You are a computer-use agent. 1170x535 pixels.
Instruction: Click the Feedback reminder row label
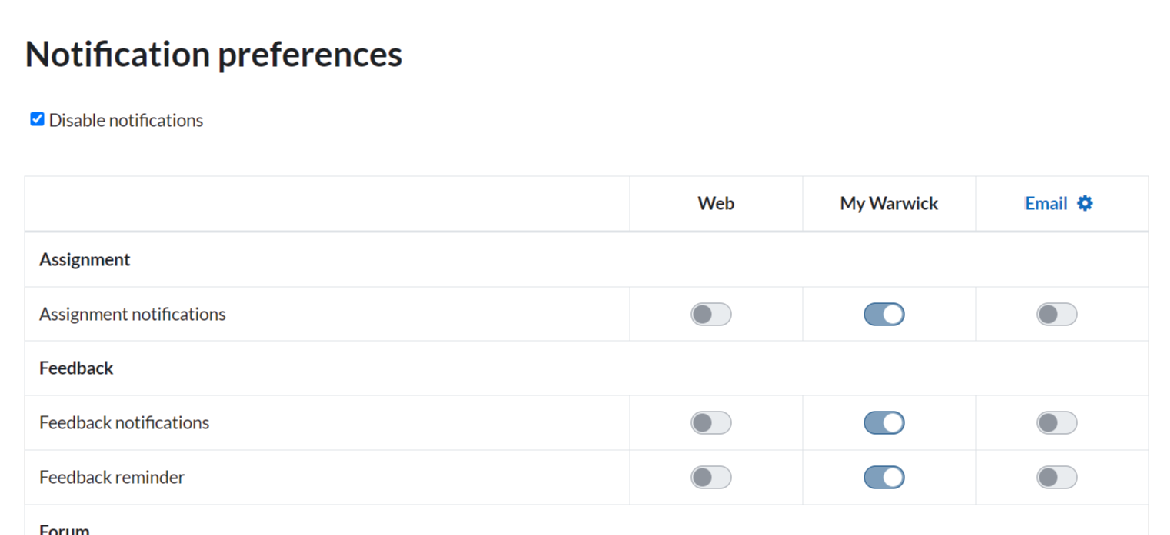pos(112,478)
